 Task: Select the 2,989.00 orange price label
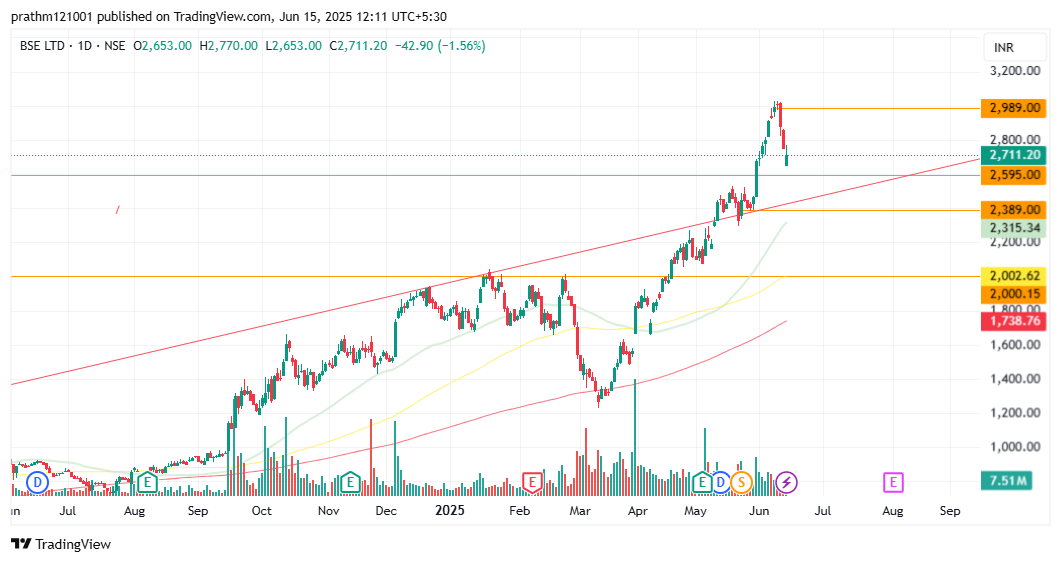[1014, 108]
